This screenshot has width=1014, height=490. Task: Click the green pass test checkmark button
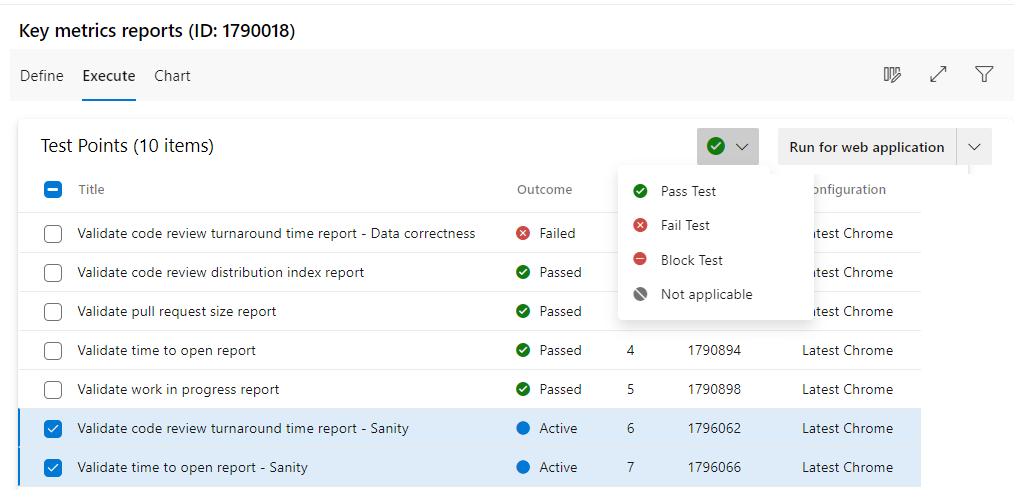716,147
